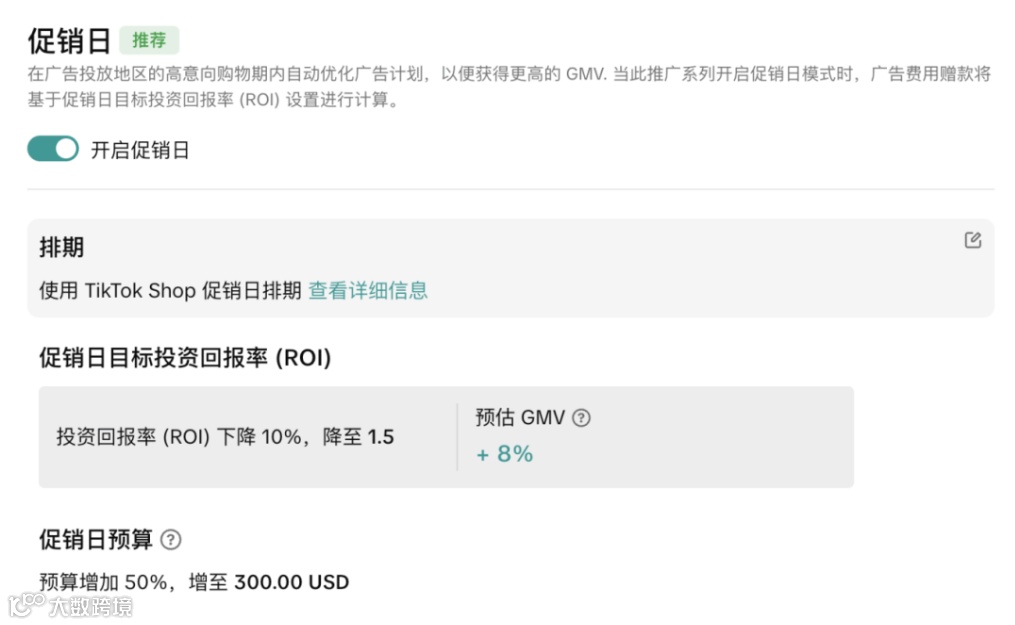Image resolution: width=1015 pixels, height=625 pixels.
Task: Click the 投资回报率 (ROI) 下降 10% text
Action: coord(179,437)
